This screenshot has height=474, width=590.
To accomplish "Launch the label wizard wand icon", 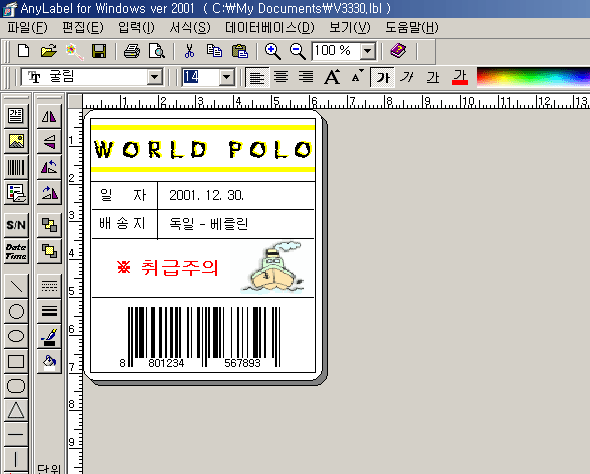I will coord(74,51).
